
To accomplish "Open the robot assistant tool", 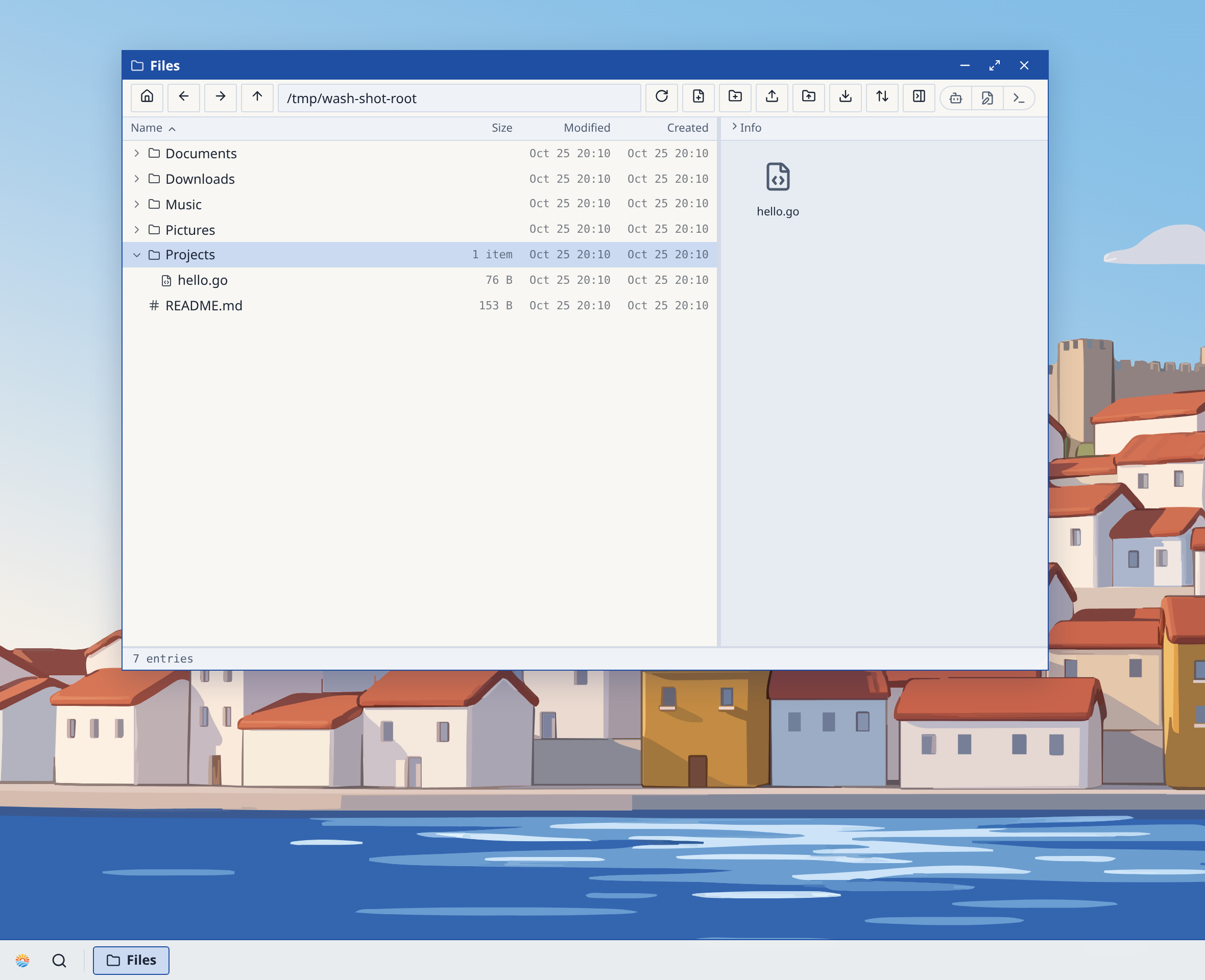I will pyautogui.click(x=955, y=98).
